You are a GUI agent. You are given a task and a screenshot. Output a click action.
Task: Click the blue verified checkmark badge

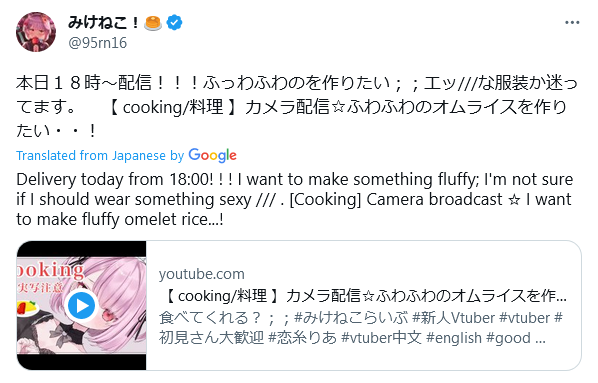point(174,23)
